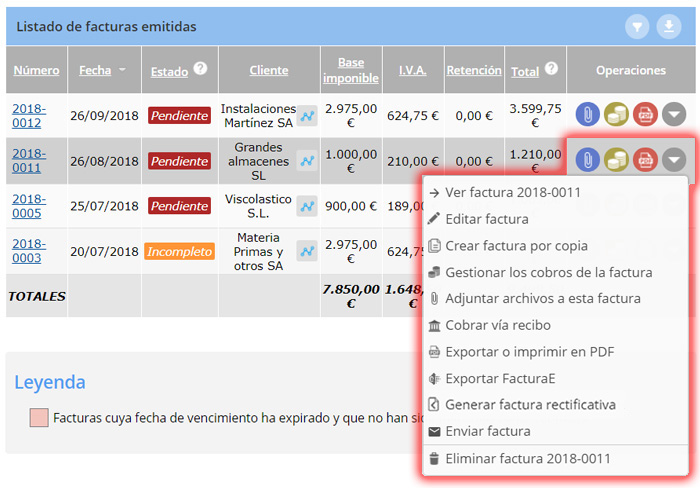The image size is (700, 488).
Task: Click Pendiente status badge of invoice 2018-0005
Action: point(179,206)
